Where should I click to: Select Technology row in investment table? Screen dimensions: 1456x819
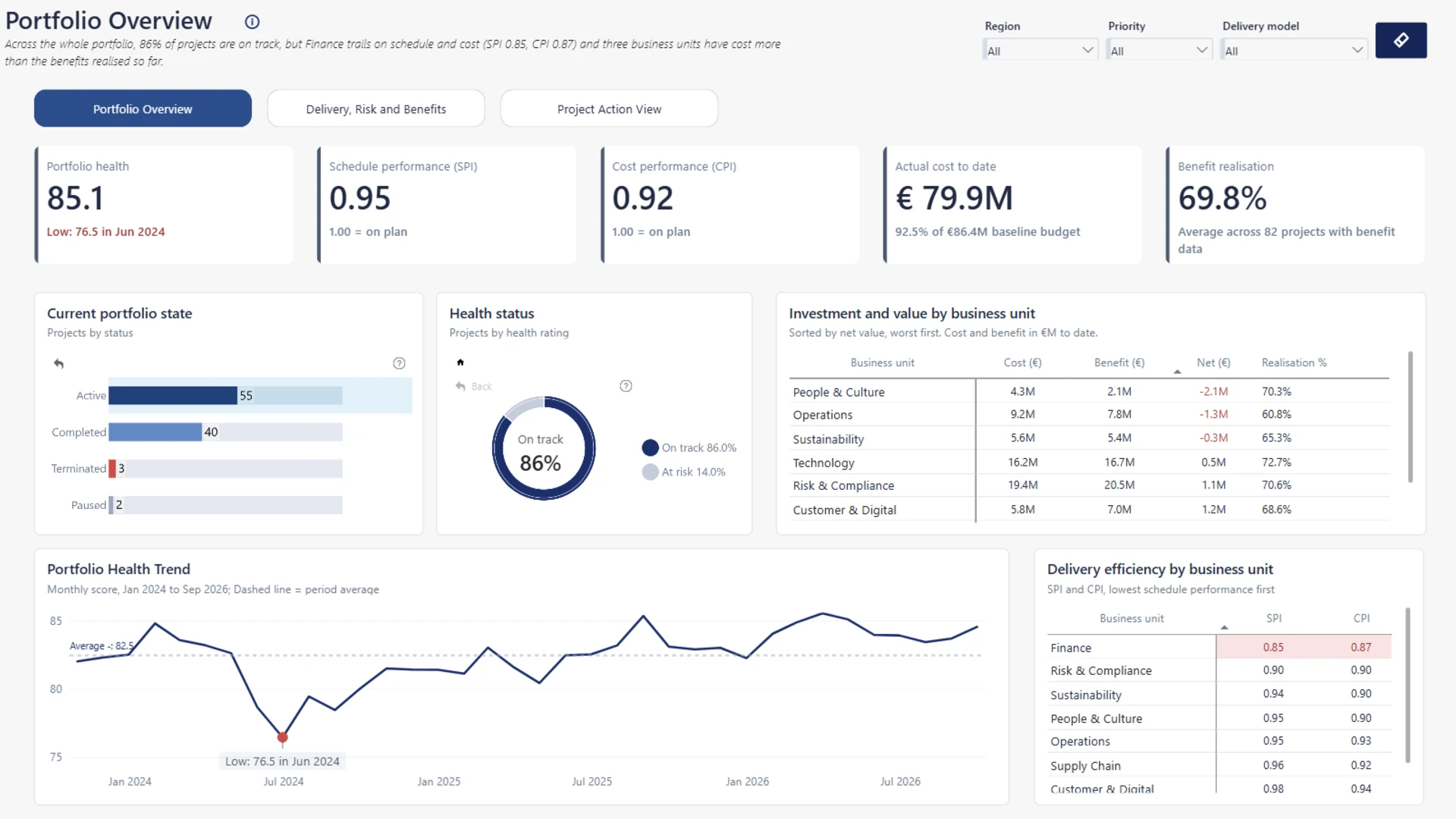point(1089,462)
